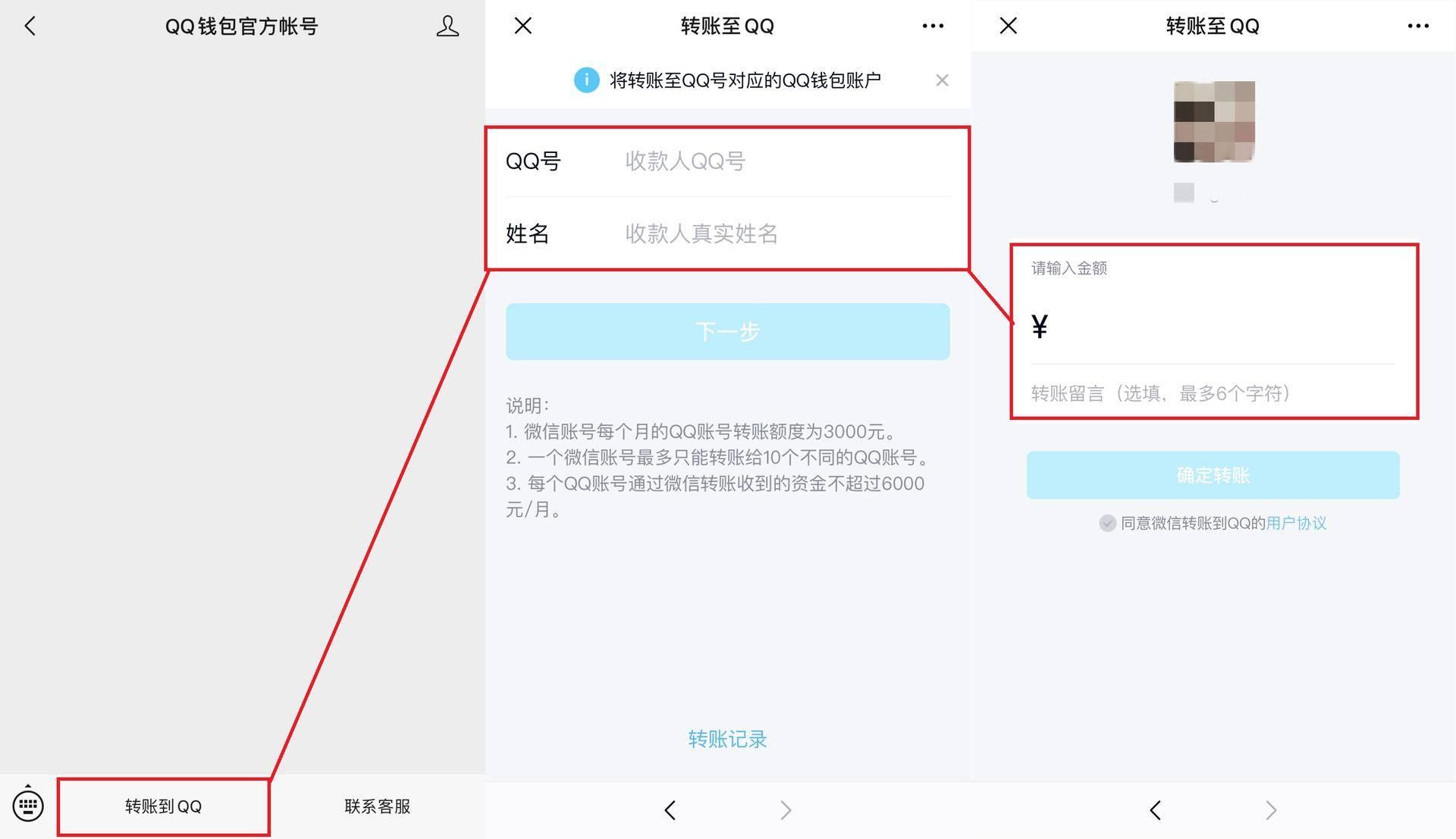1456x839 pixels.
Task: Focus the 收款人真实姓名 input field
Action: click(786, 233)
